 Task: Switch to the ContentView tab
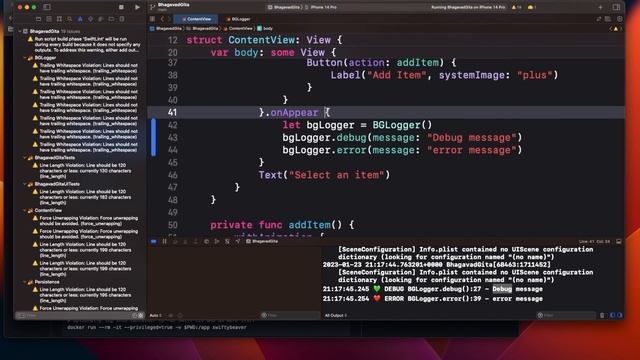point(196,19)
